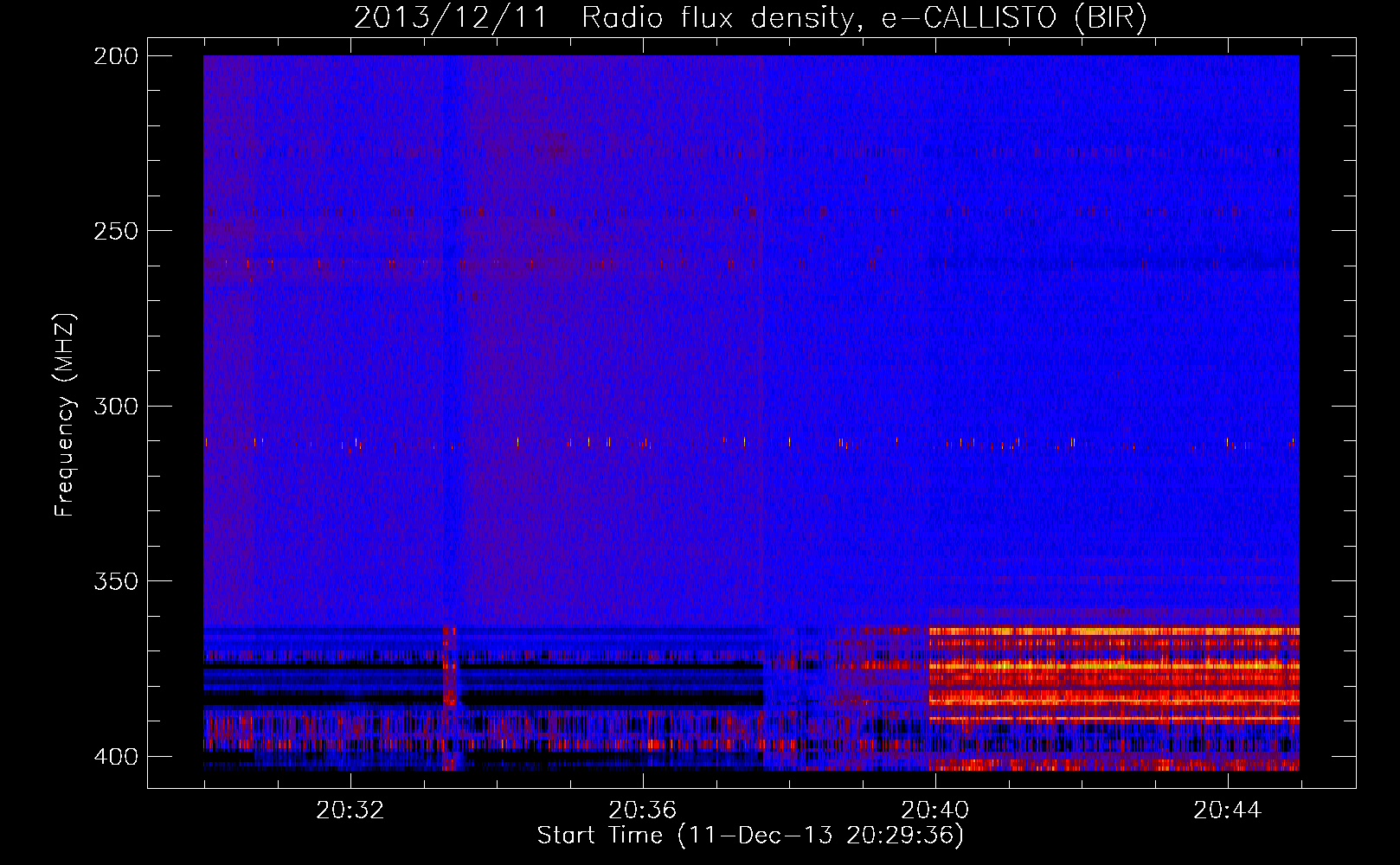Click the "Start Time (11-Dec-13 20:29:36)" label
The height and width of the screenshot is (865, 1400).
pyautogui.click(x=750, y=836)
